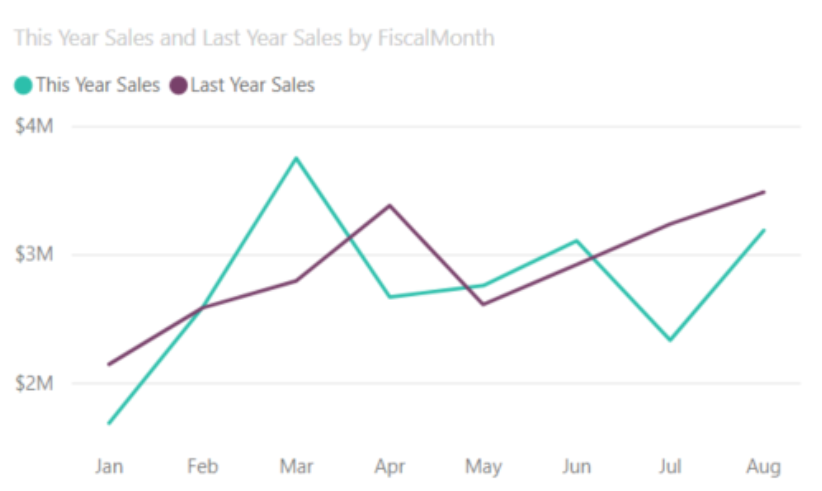This screenshot has height=491, width=822.
Task: Select Jun on the x-axis
Action: 577,466
